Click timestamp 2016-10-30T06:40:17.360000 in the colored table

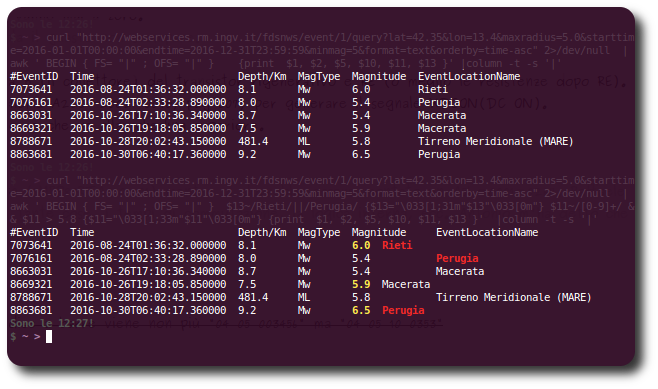pos(148,311)
